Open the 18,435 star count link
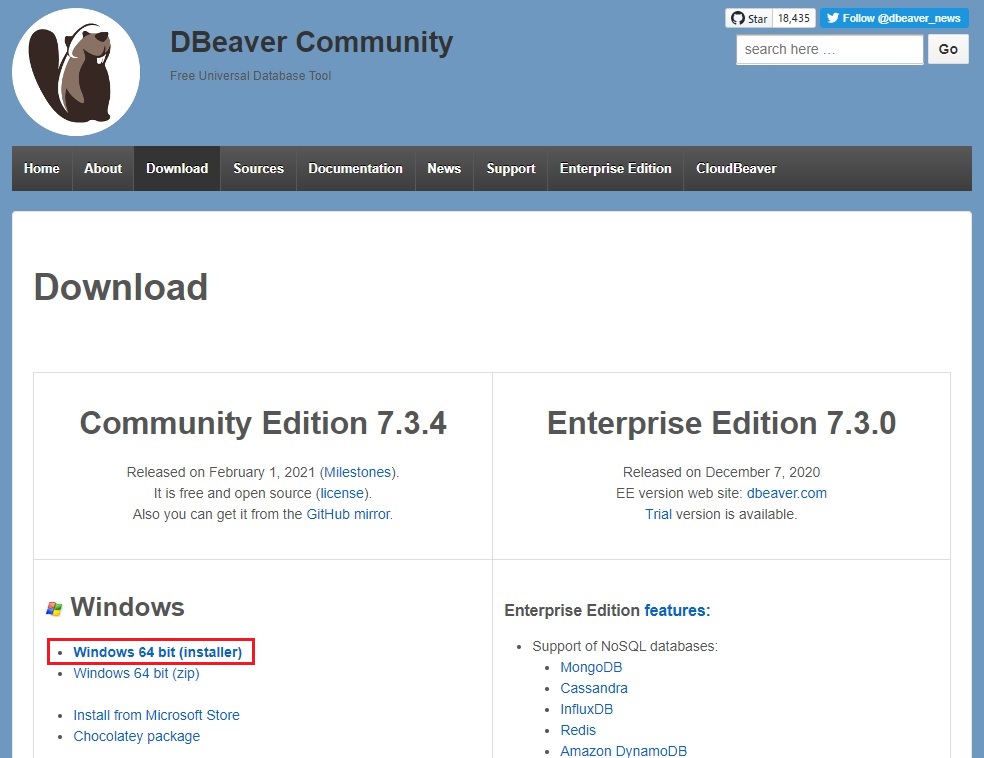The image size is (984, 758). coord(794,18)
